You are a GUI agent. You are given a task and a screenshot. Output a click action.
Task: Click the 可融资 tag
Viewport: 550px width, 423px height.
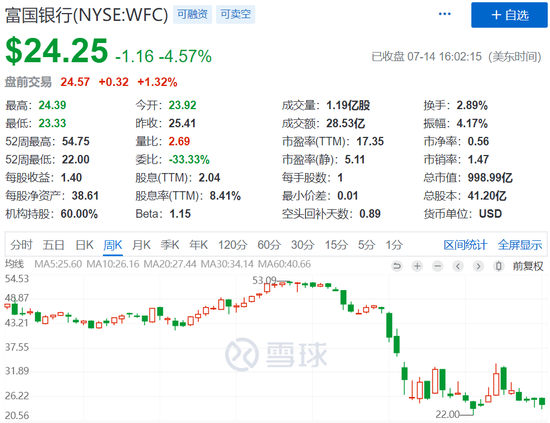[193, 14]
